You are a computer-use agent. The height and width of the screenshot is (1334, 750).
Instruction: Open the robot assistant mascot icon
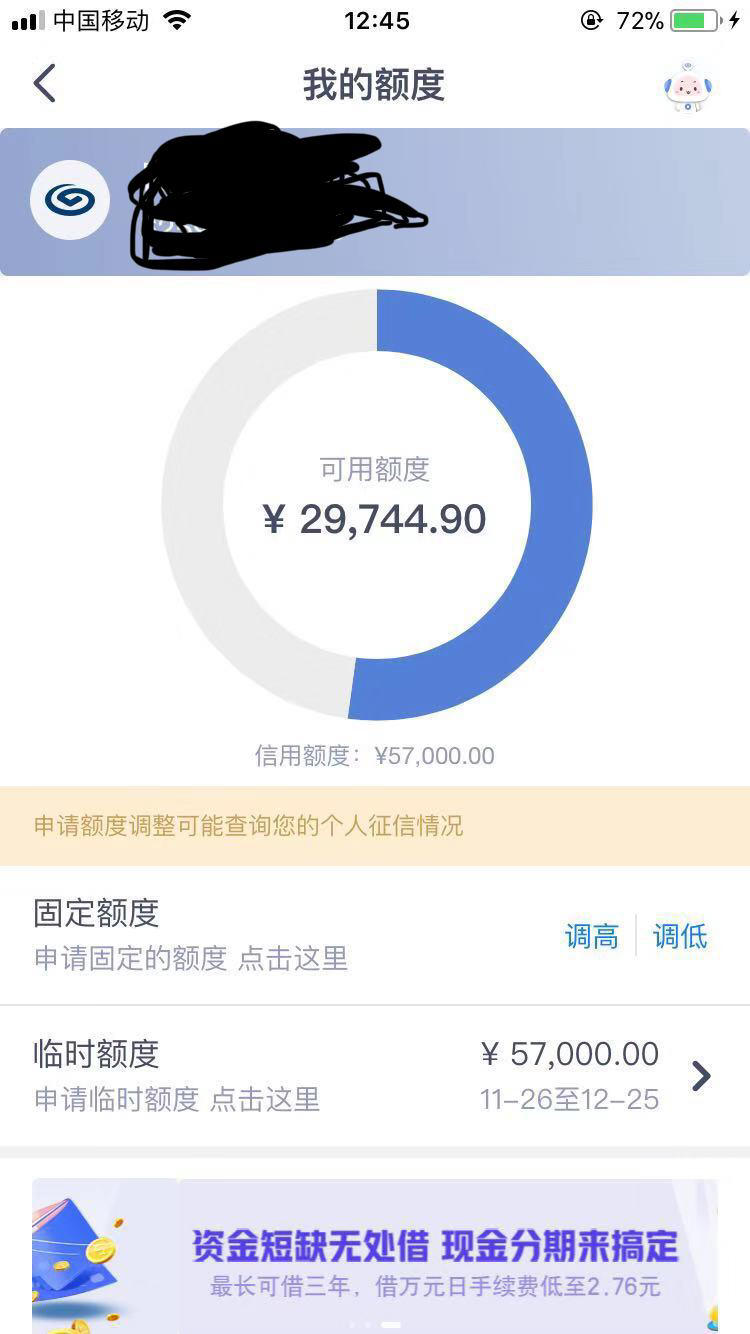[688, 87]
